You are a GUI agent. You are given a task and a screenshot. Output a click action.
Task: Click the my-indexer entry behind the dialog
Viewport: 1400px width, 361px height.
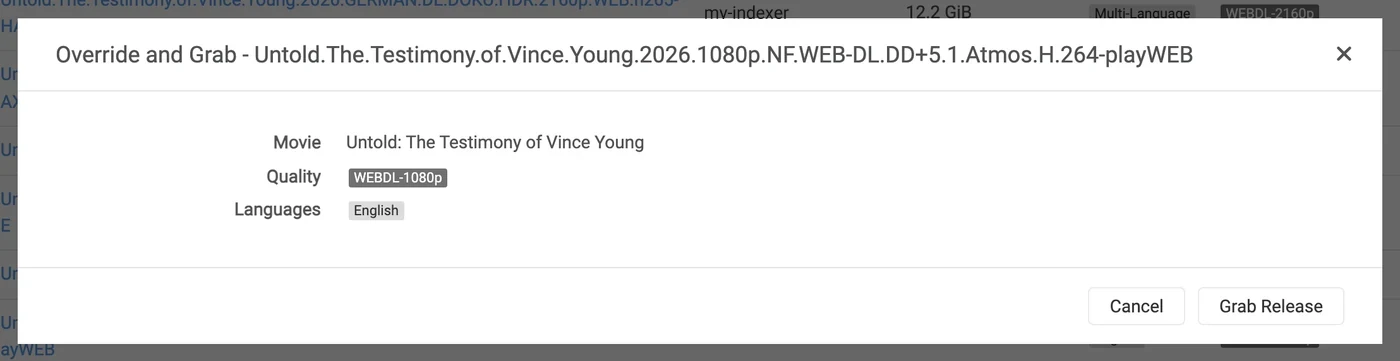coord(746,12)
